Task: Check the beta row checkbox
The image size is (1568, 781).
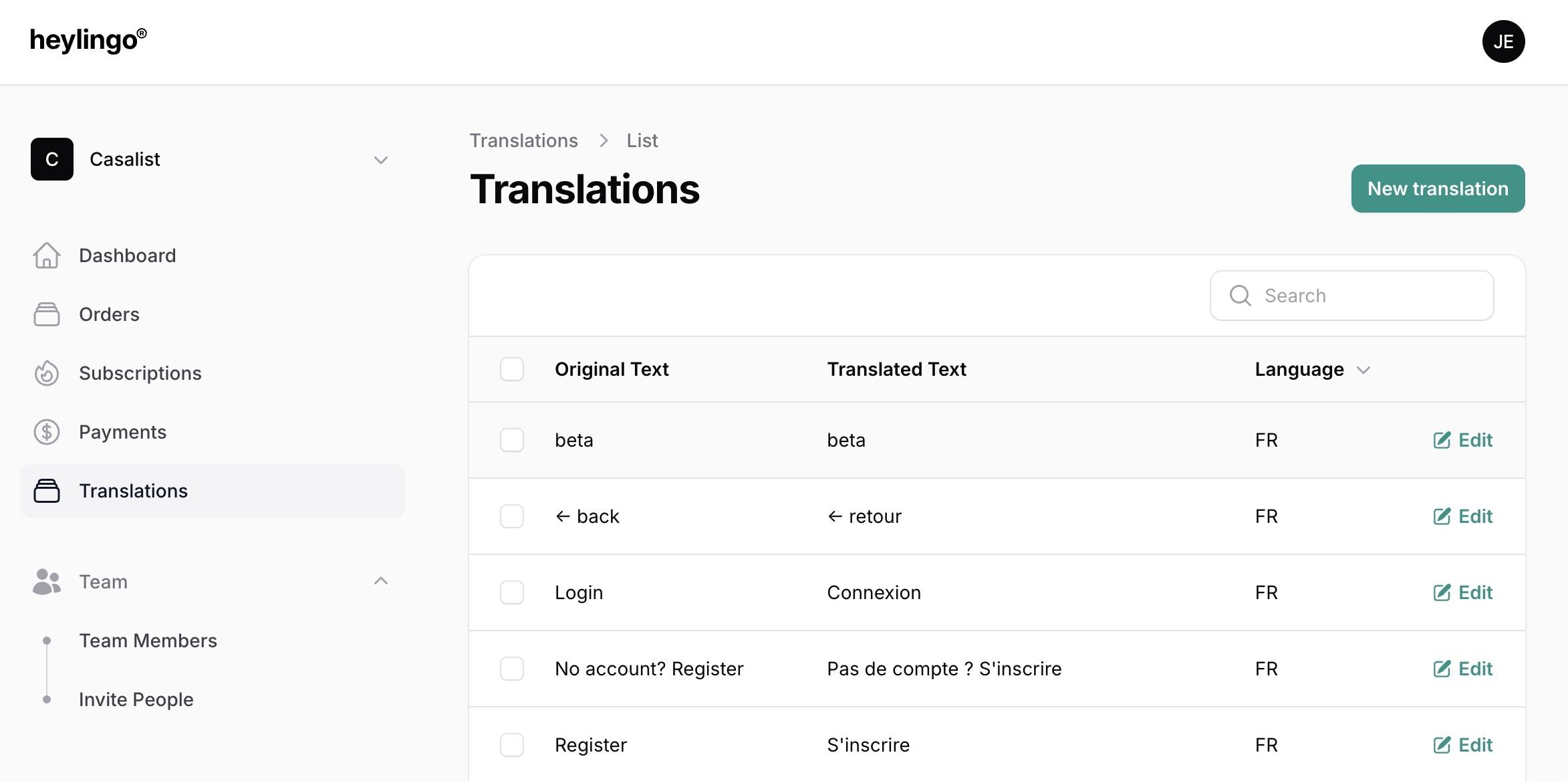Action: [x=512, y=440]
